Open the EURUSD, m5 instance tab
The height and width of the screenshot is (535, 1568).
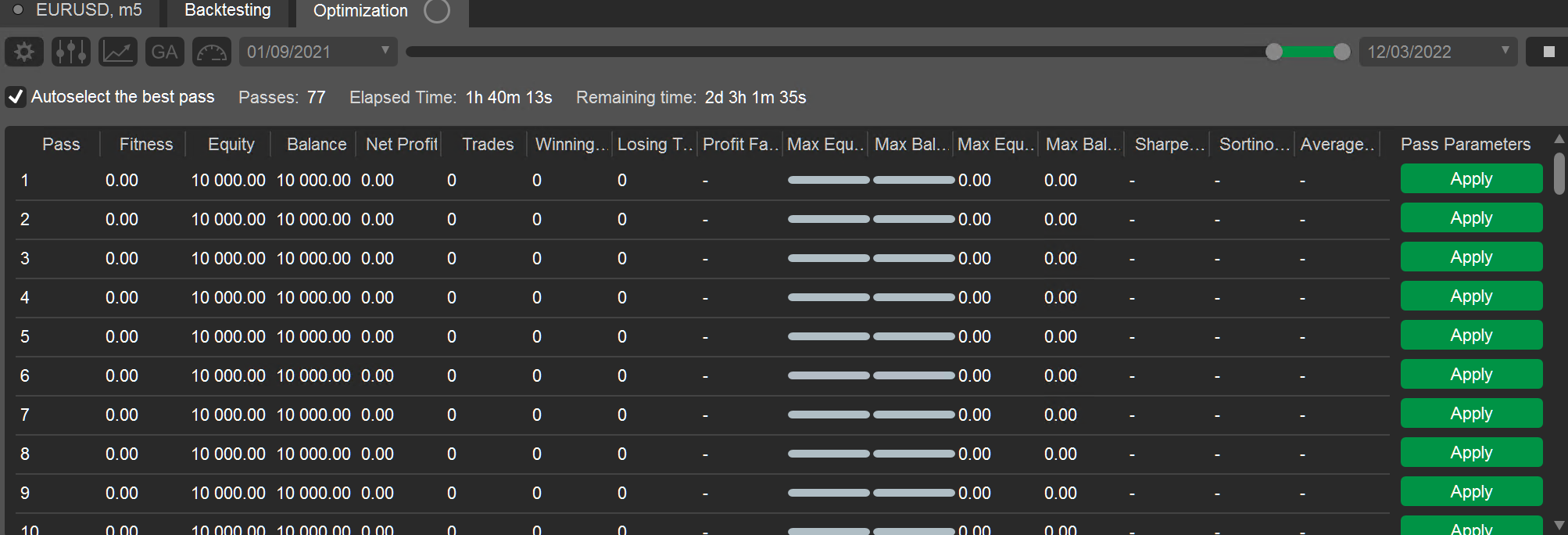88,11
